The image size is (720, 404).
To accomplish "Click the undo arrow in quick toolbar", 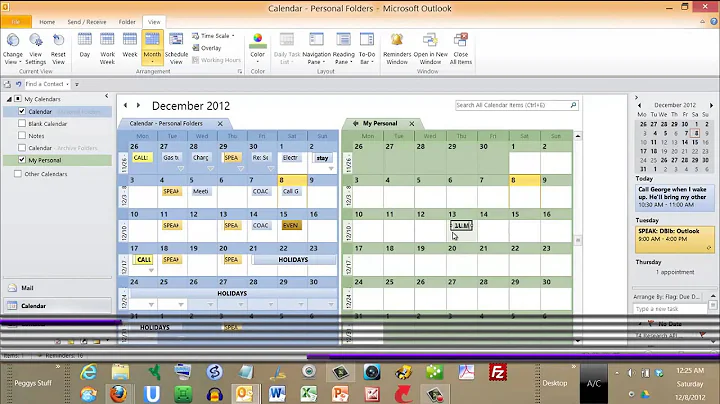I will pyautogui.click(x=18, y=84).
